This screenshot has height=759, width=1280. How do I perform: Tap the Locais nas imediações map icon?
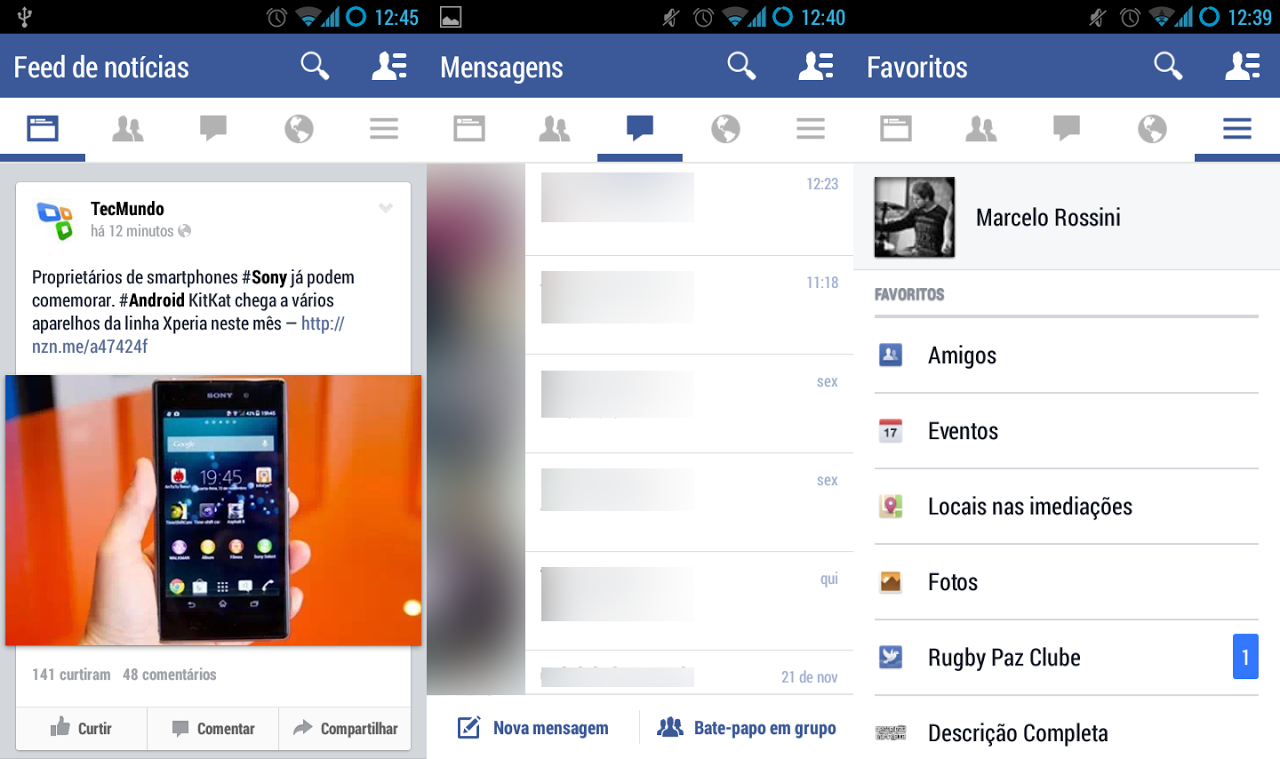coord(890,506)
